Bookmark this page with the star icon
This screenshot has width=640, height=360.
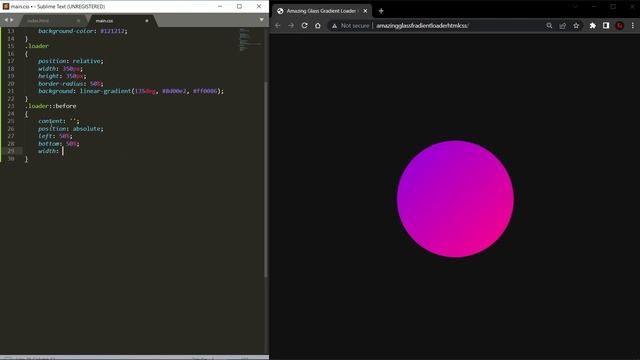[576, 26]
